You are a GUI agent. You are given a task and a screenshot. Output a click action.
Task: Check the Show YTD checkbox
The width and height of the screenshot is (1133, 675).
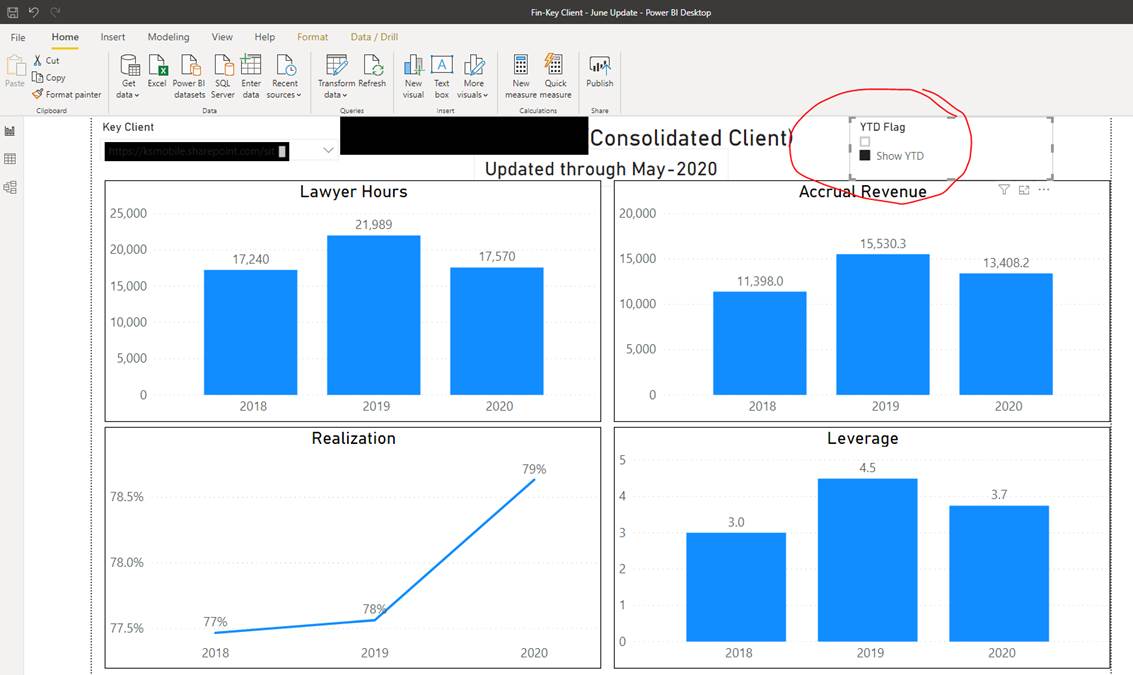pyautogui.click(x=866, y=156)
